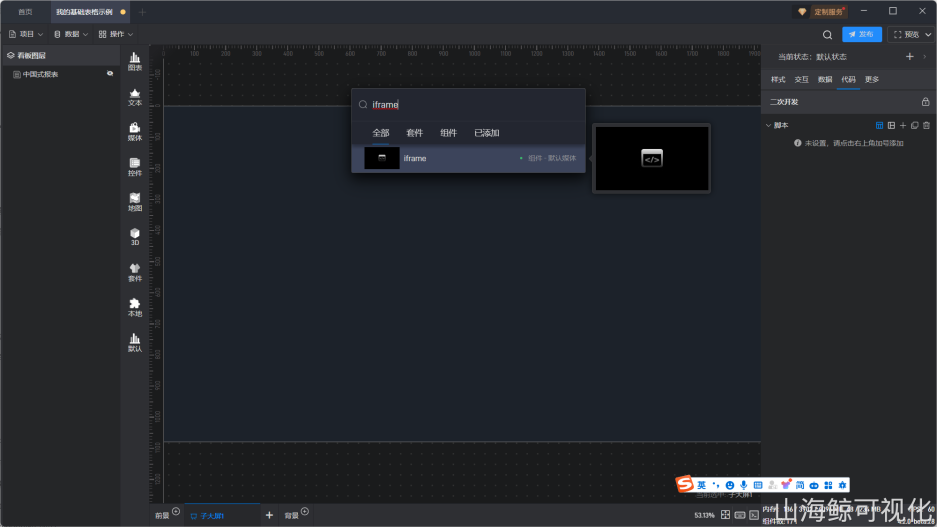
Task: Add a new script with the plus icon
Action: click(903, 125)
